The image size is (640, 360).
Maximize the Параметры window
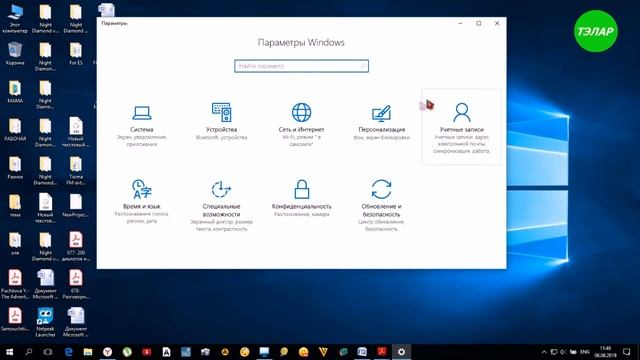pyautogui.click(x=479, y=23)
